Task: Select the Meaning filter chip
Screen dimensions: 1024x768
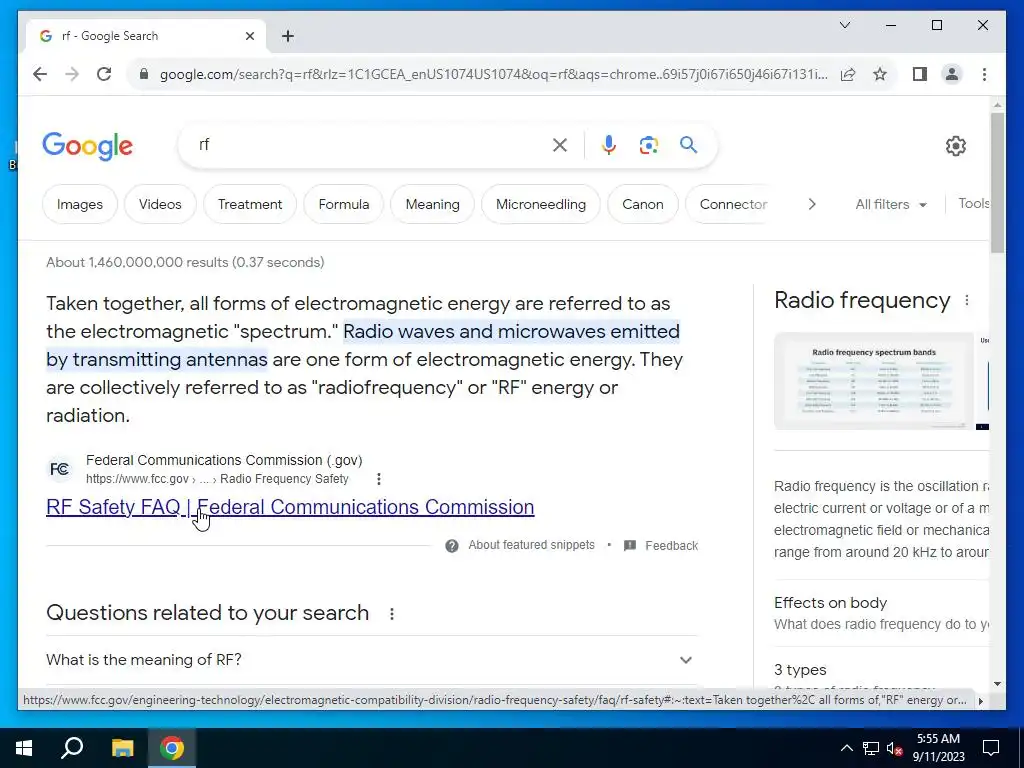Action: pyautogui.click(x=432, y=204)
